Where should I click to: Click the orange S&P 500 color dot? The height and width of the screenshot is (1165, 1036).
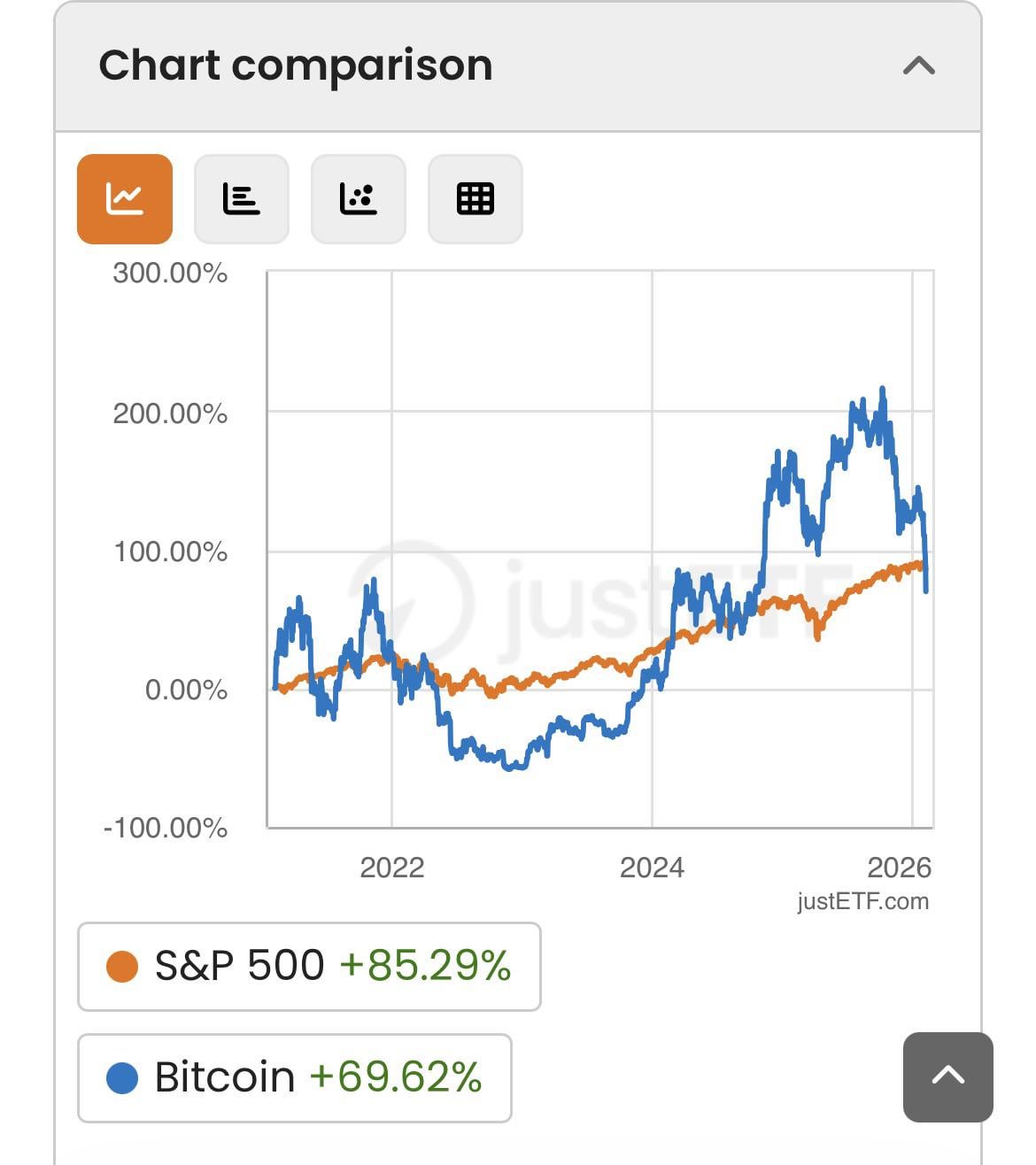tap(122, 966)
